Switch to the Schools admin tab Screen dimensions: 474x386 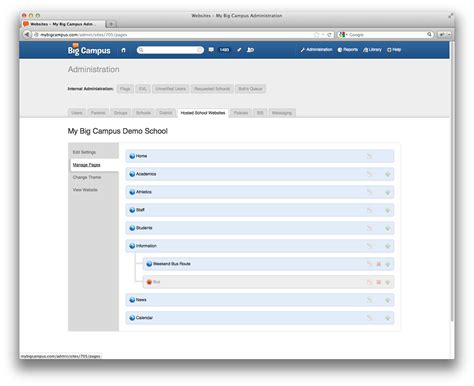click(143, 113)
